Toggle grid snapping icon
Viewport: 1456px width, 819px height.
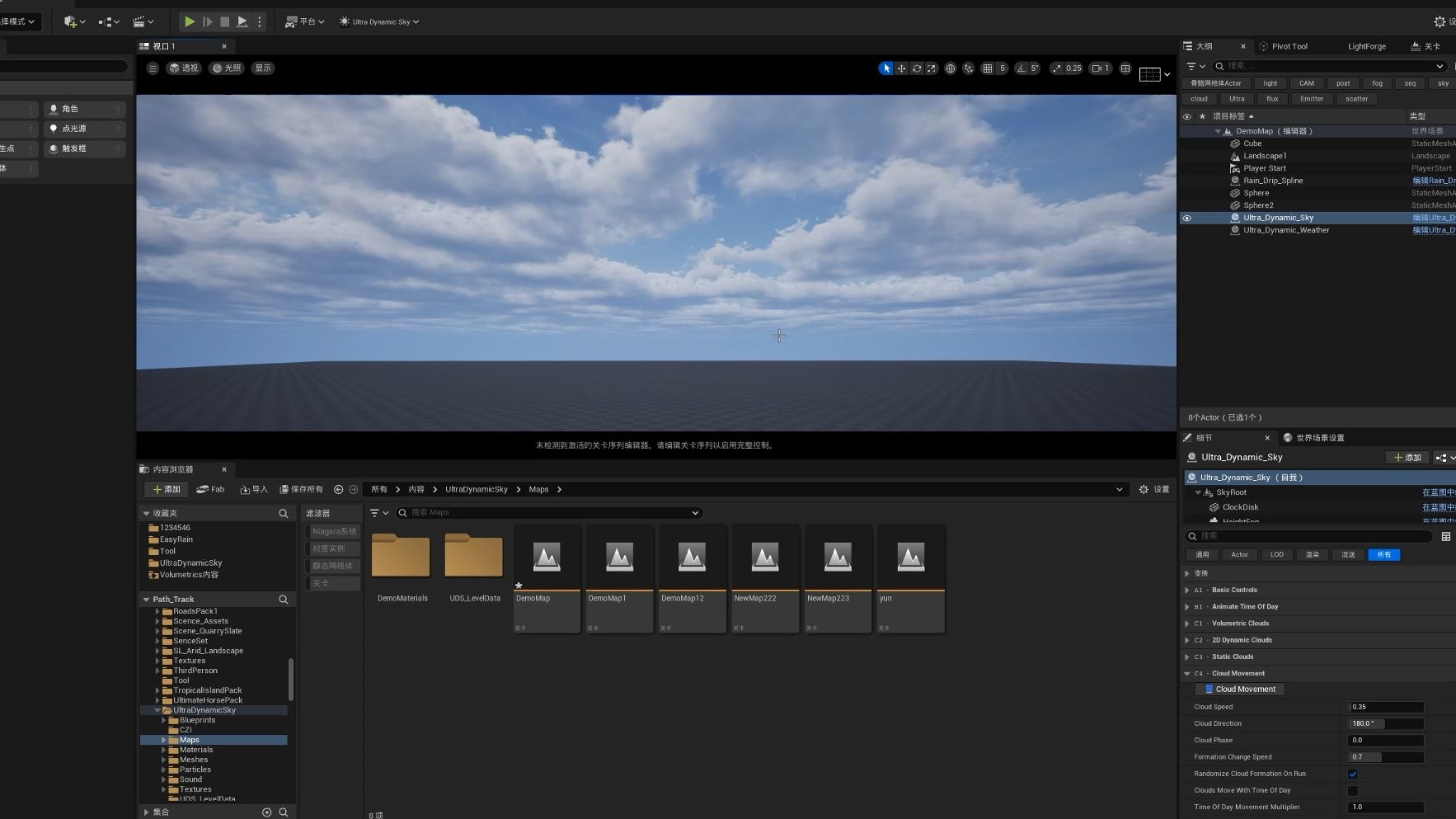coord(988,68)
